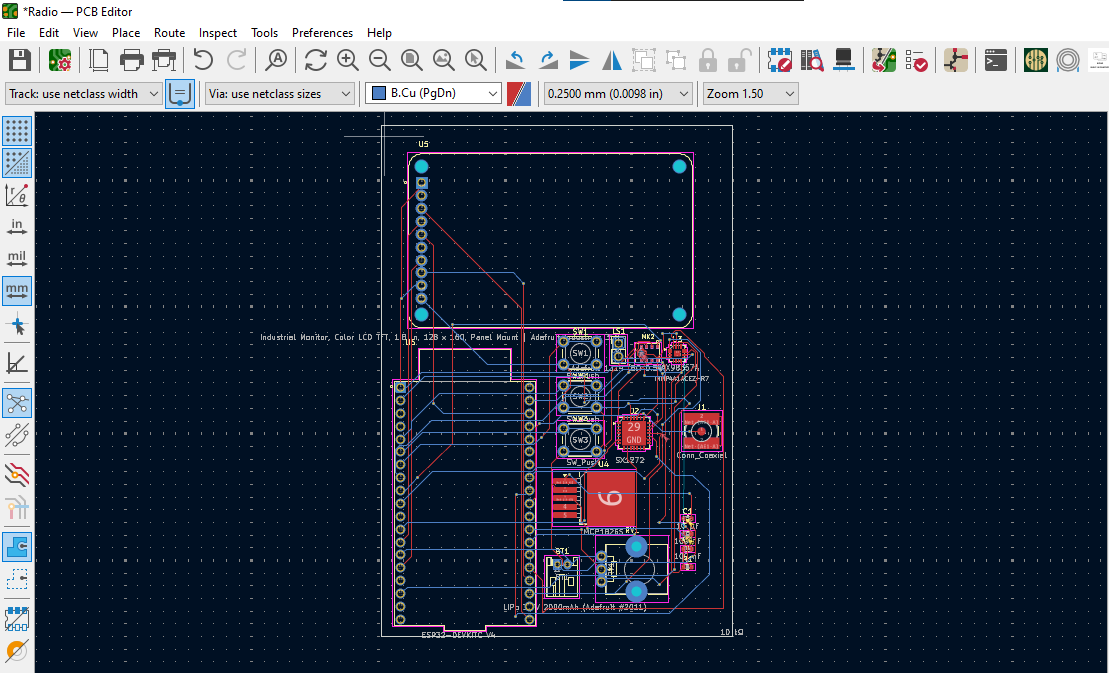
Task: Click the Plot printer icon
Action: [164, 60]
